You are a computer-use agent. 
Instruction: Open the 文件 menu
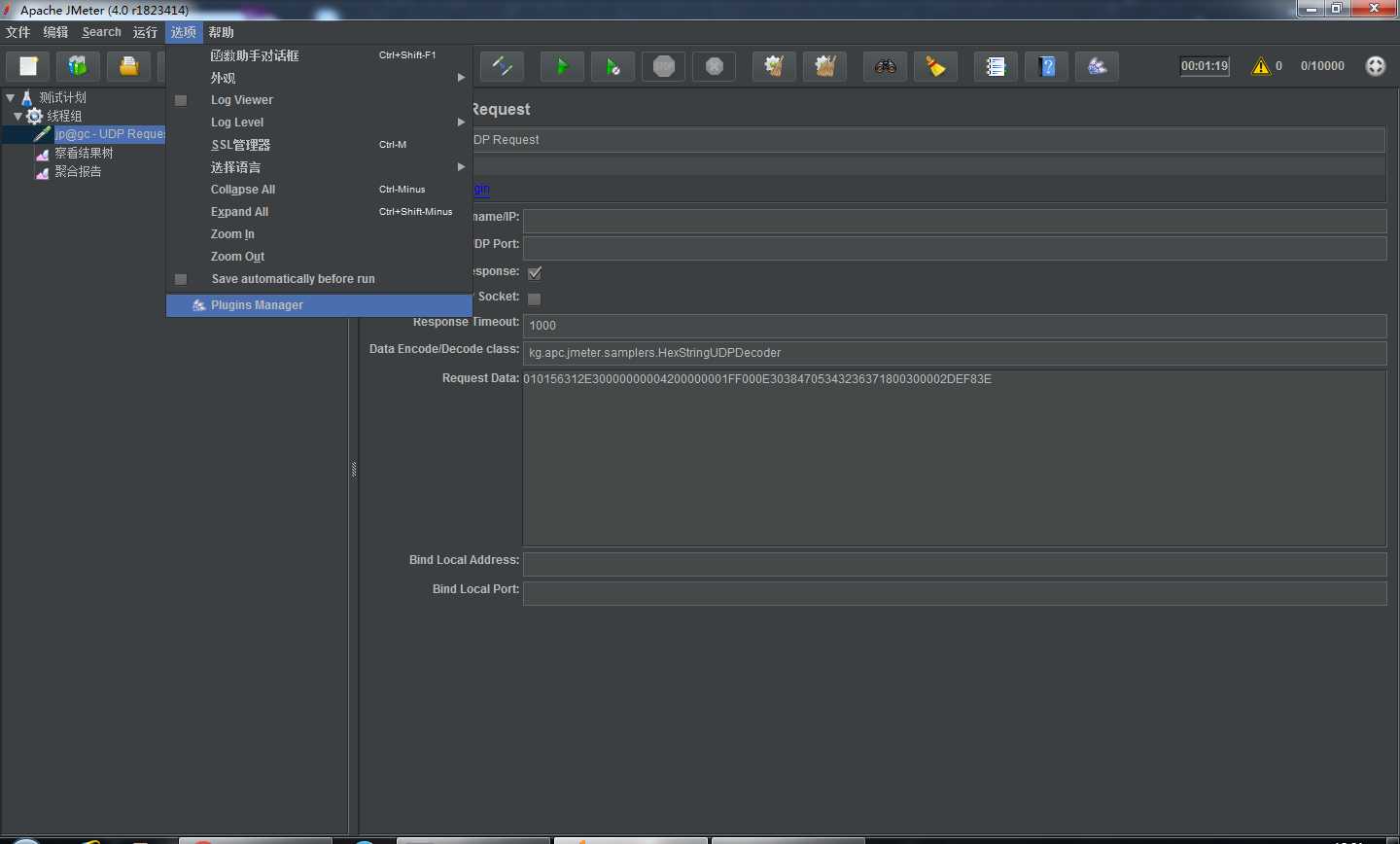click(x=18, y=32)
